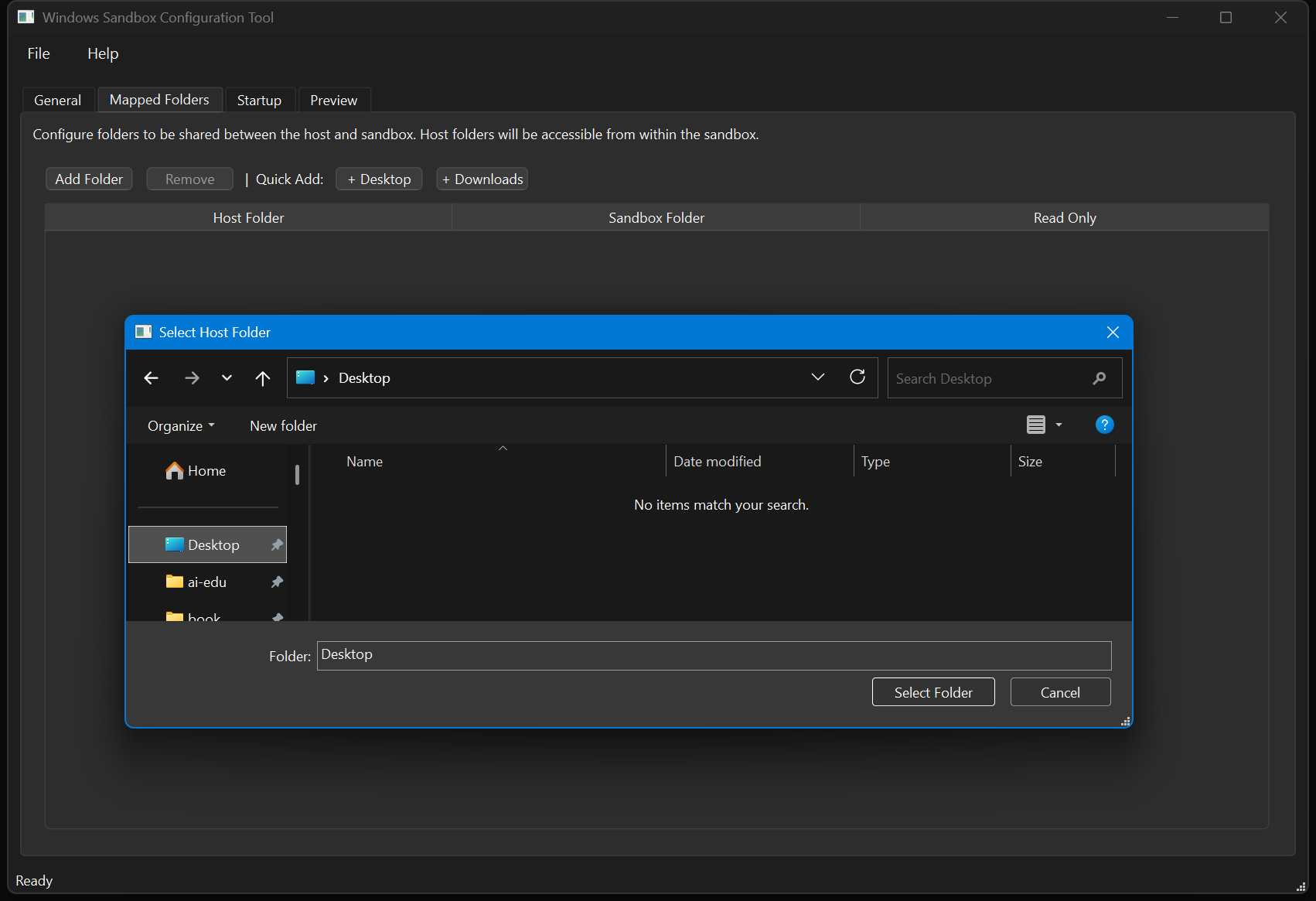Viewport: 1316px width, 901px height.
Task: Cancel the Select Host Folder dialog
Action: pos(1060,692)
